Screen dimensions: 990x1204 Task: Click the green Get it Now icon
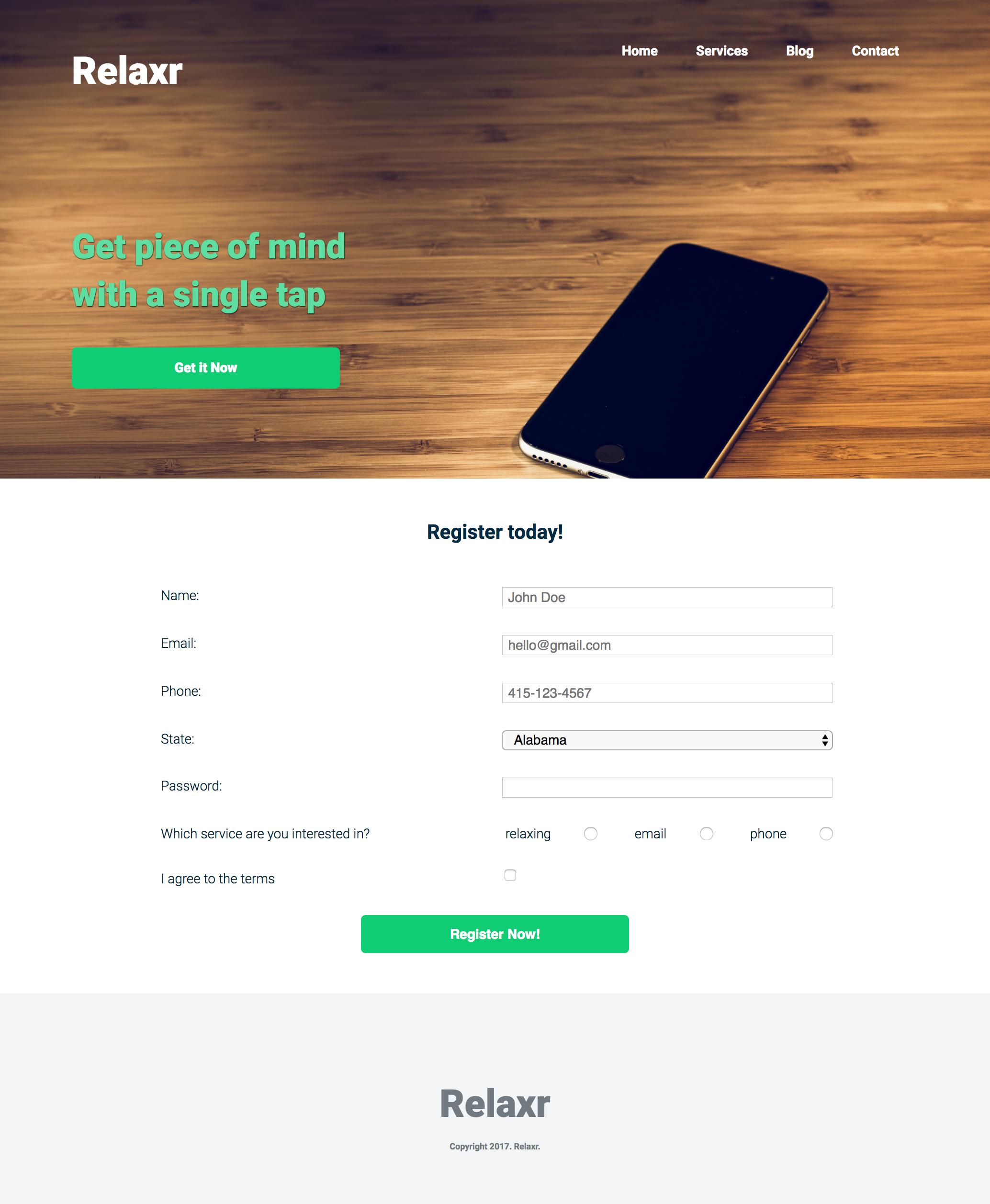coord(205,366)
